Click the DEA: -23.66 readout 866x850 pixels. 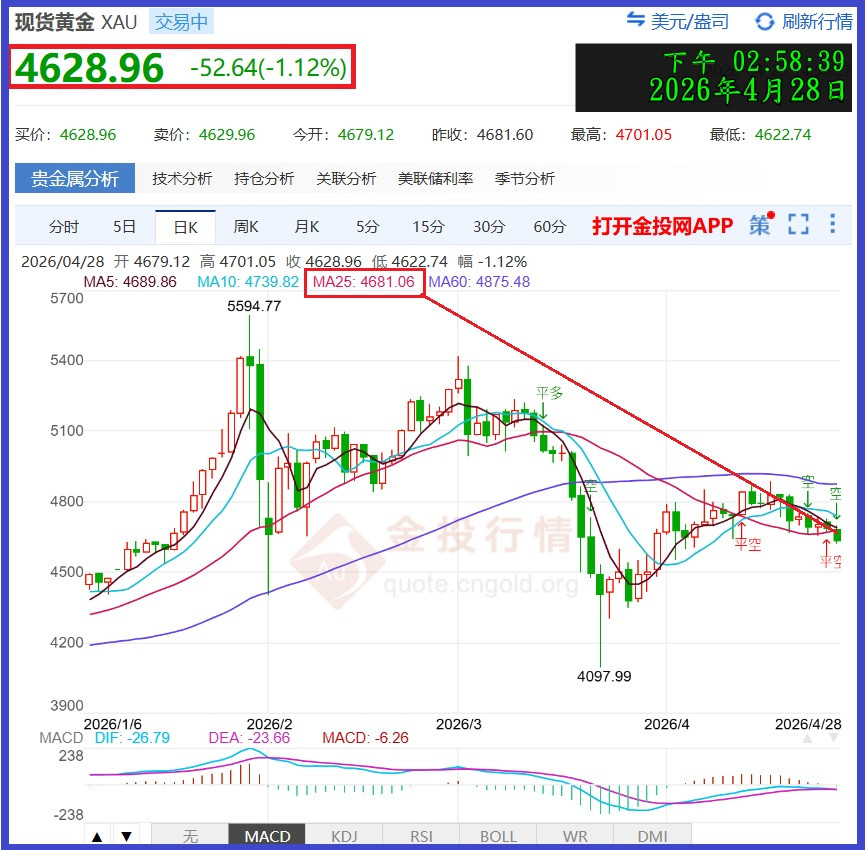249,737
